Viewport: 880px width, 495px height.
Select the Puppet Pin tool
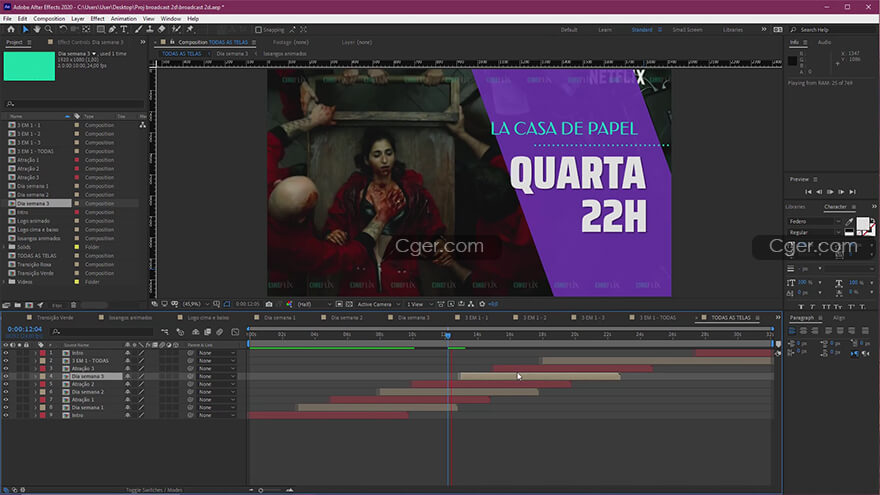(x=190, y=29)
